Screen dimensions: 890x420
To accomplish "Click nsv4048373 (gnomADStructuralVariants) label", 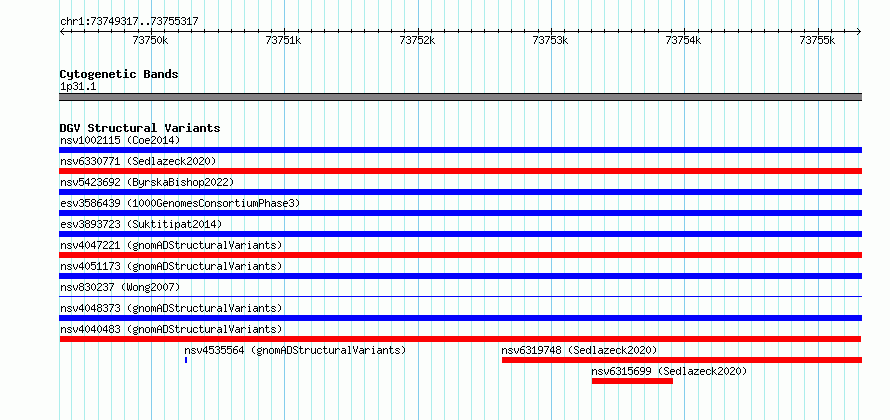I will [171, 308].
